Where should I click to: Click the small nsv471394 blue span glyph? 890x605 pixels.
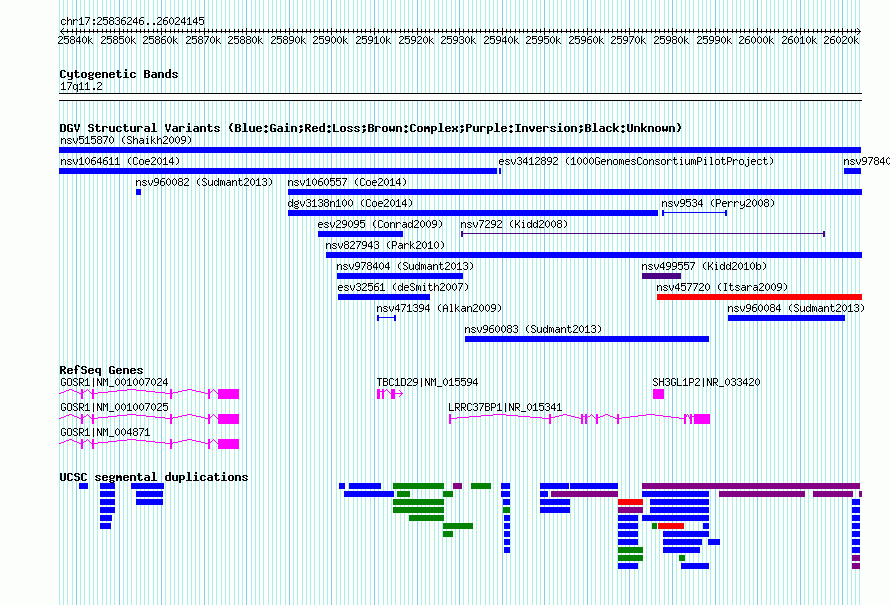click(x=387, y=318)
